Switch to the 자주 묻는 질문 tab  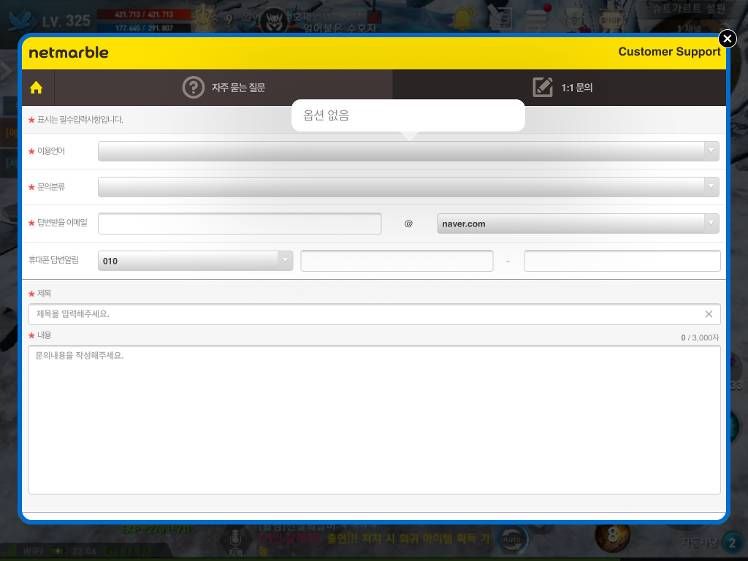coord(238,87)
